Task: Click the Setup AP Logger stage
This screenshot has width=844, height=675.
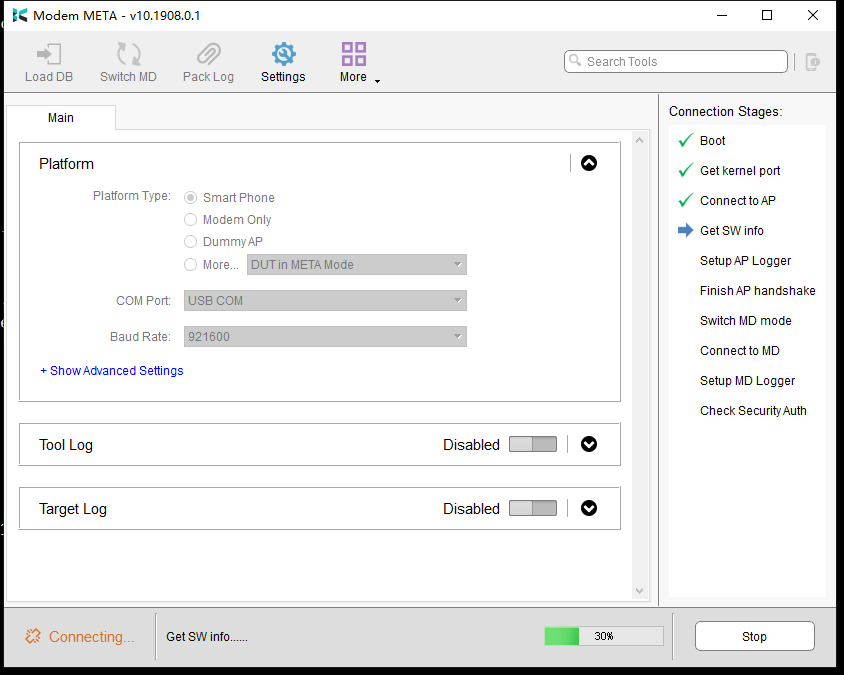Action: [745, 261]
